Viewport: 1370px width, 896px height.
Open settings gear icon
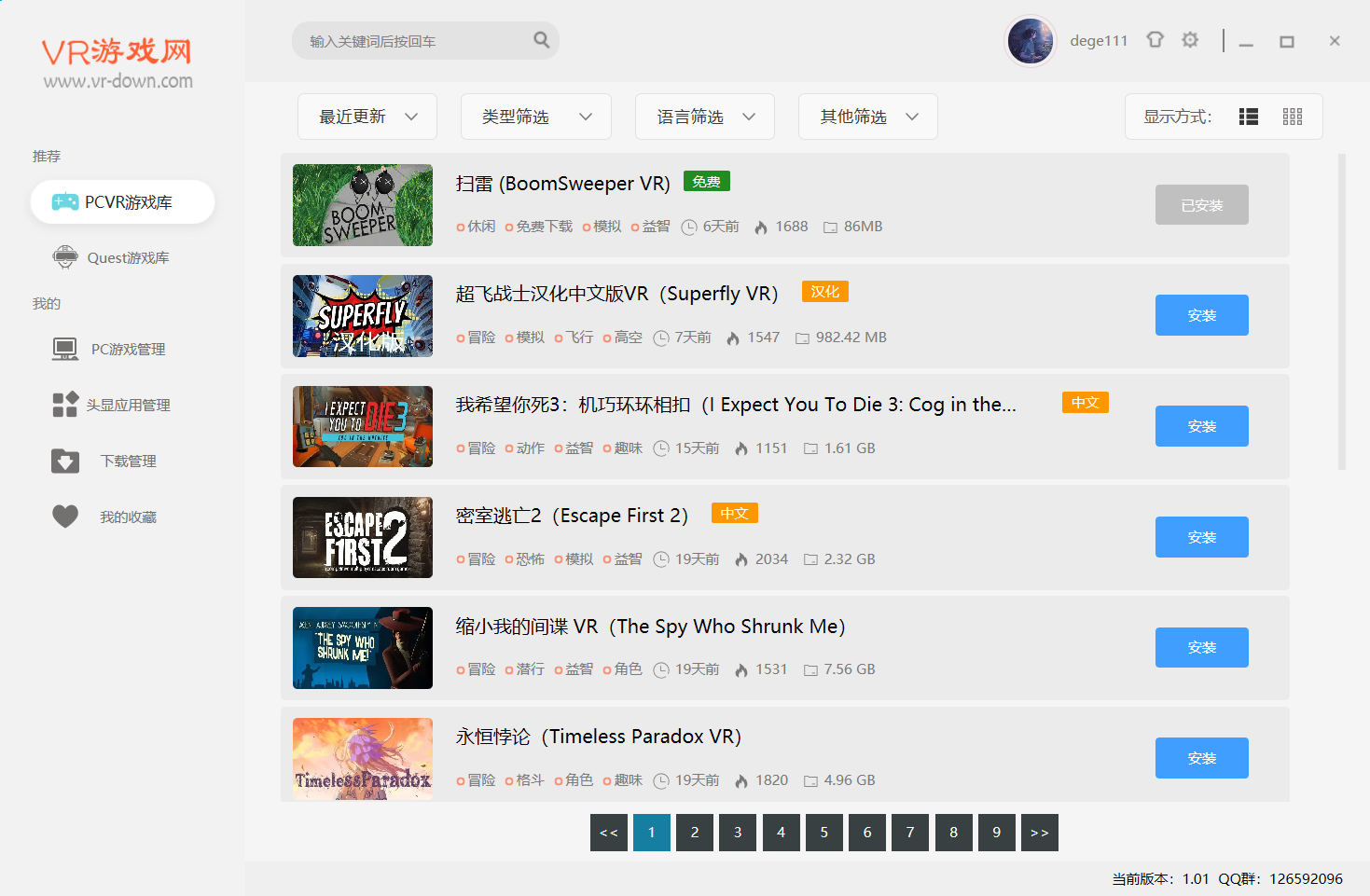(1190, 39)
